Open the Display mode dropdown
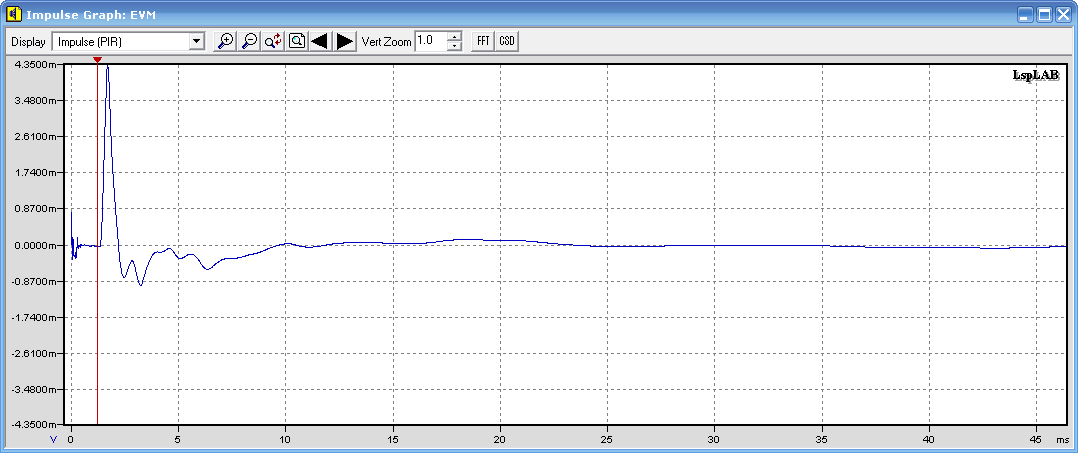 [x=197, y=41]
